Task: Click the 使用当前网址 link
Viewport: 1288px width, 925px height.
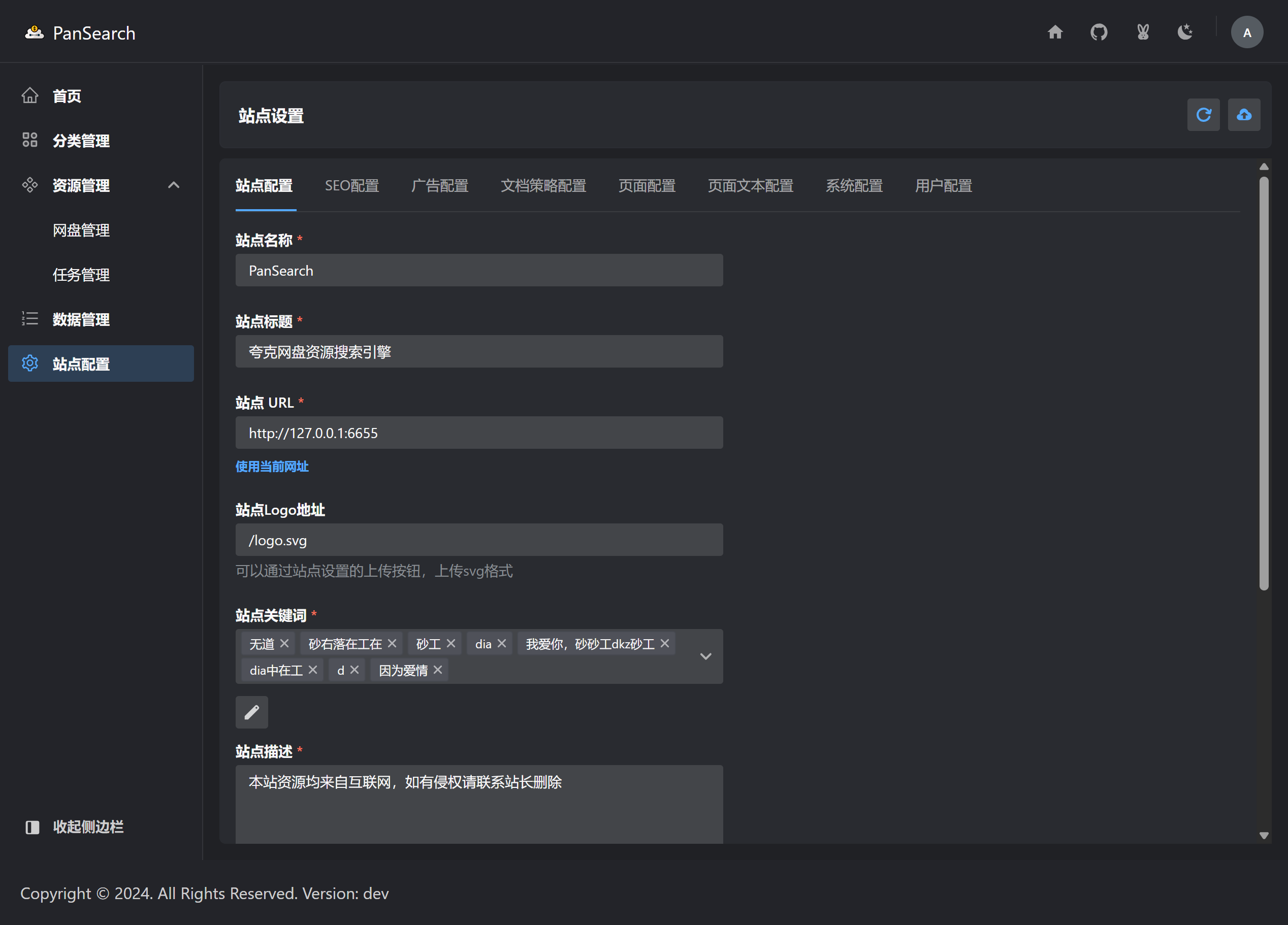Action: point(272,467)
